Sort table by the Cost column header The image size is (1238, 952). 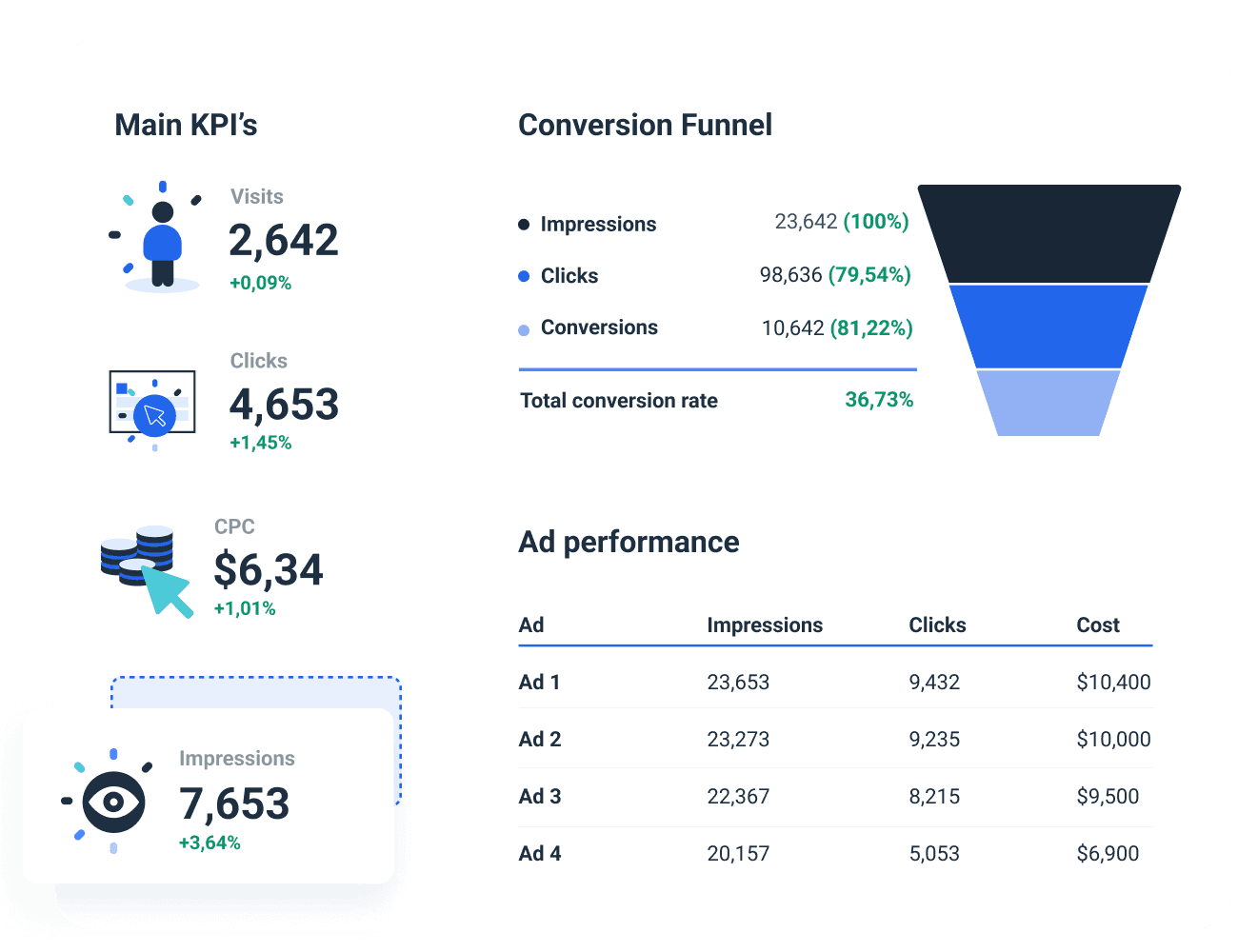point(1098,625)
